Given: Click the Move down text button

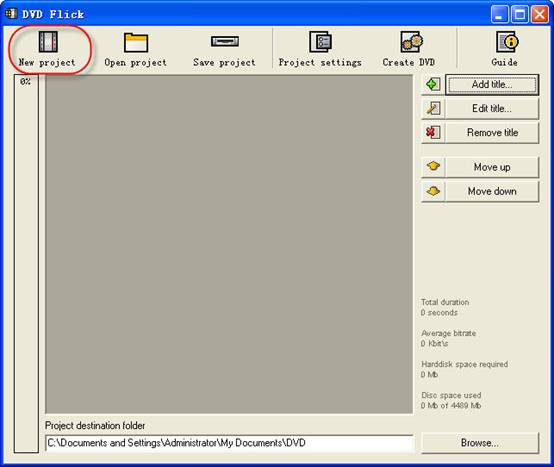Looking at the screenshot, I should 492,191.
